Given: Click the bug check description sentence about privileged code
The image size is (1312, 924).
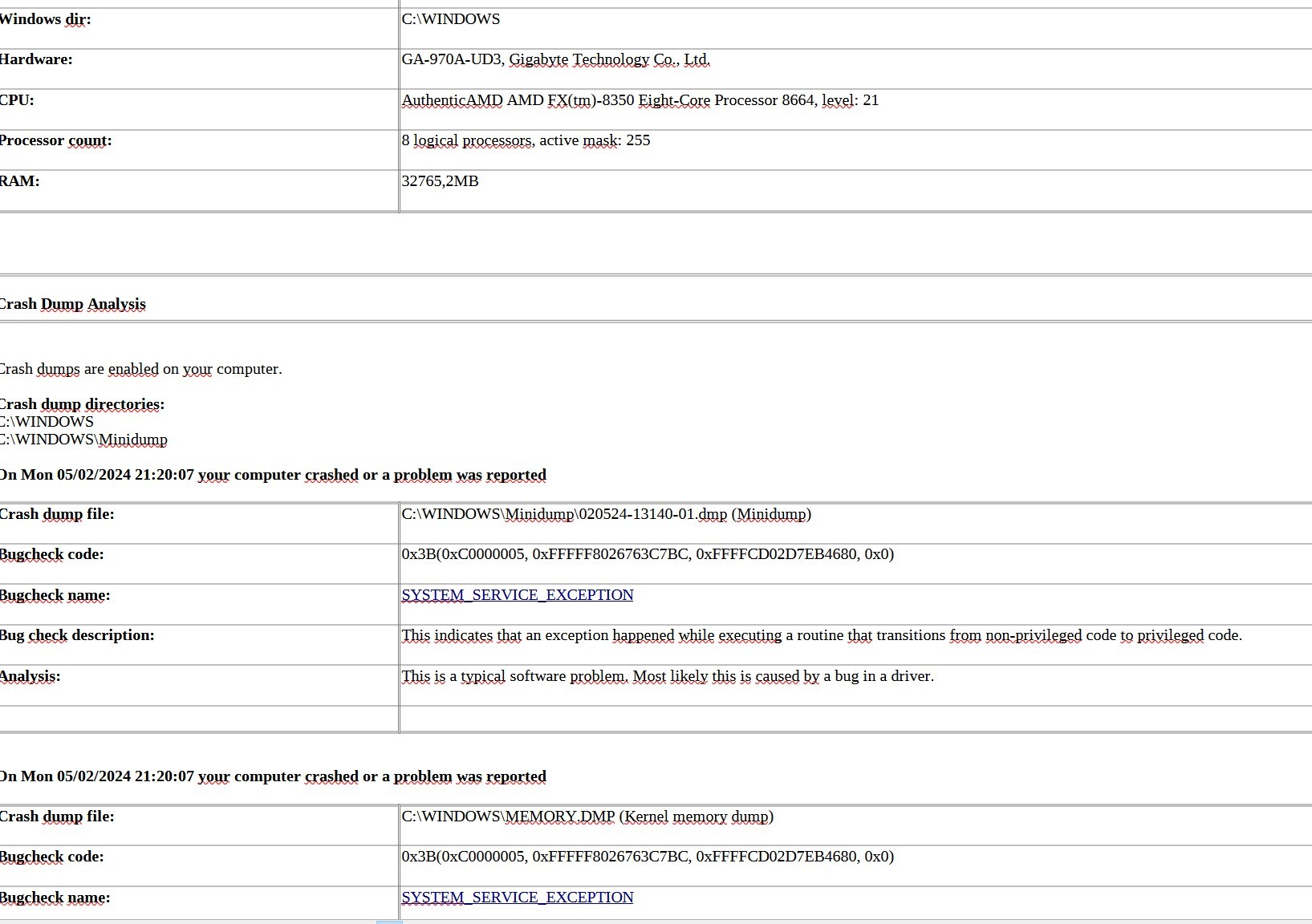Looking at the screenshot, I should point(822,635).
